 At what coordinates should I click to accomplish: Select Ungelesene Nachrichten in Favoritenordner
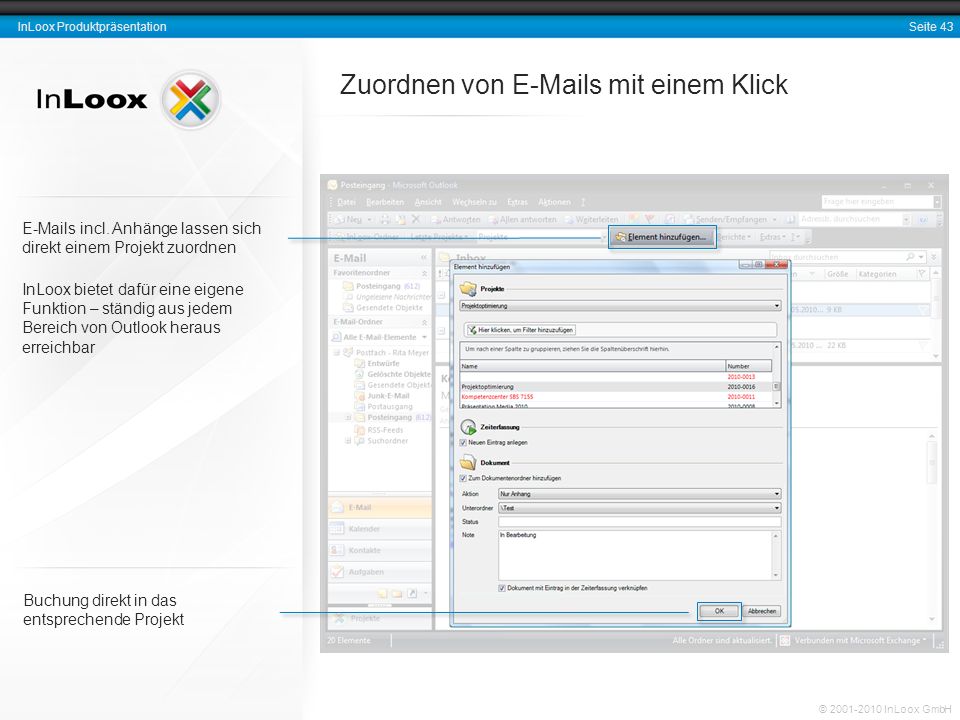[388, 297]
